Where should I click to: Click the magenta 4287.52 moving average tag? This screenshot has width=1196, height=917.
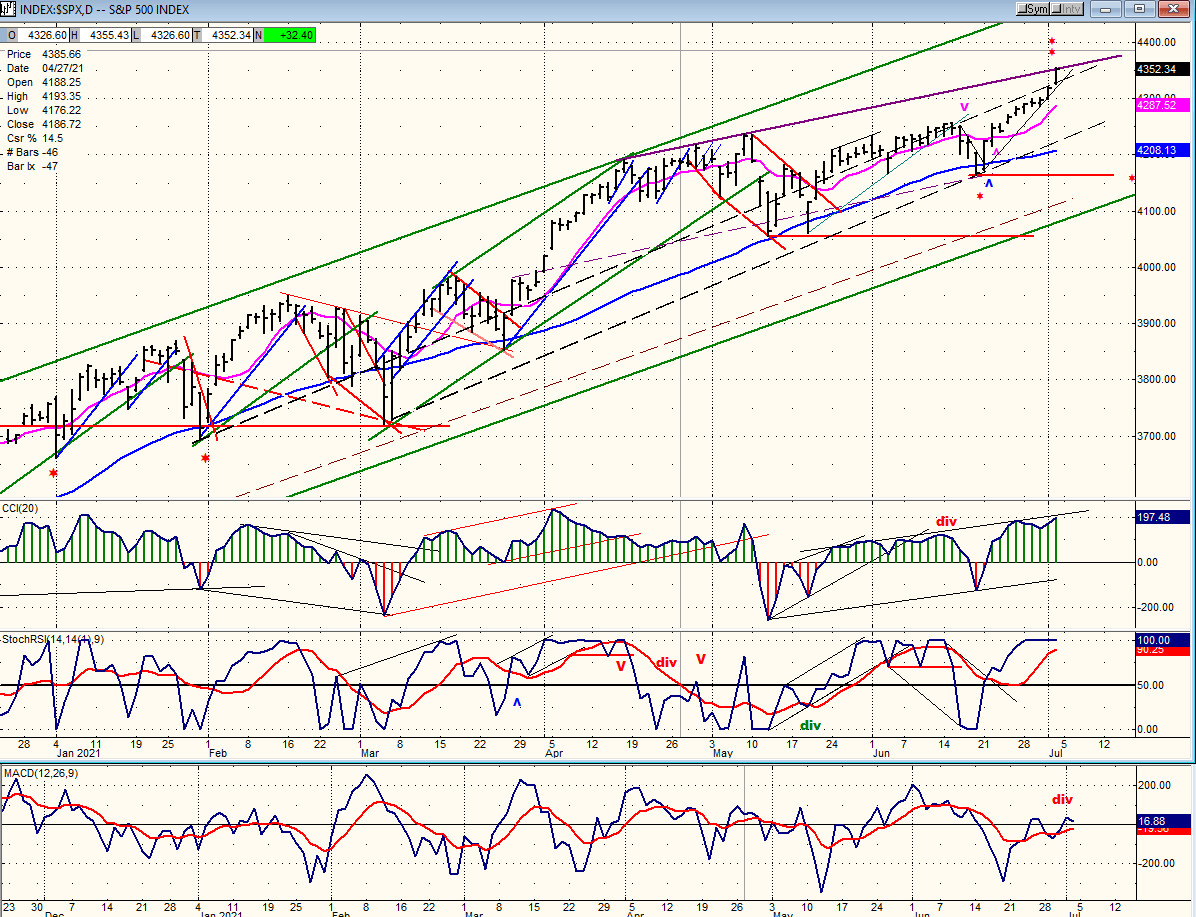1162,105
